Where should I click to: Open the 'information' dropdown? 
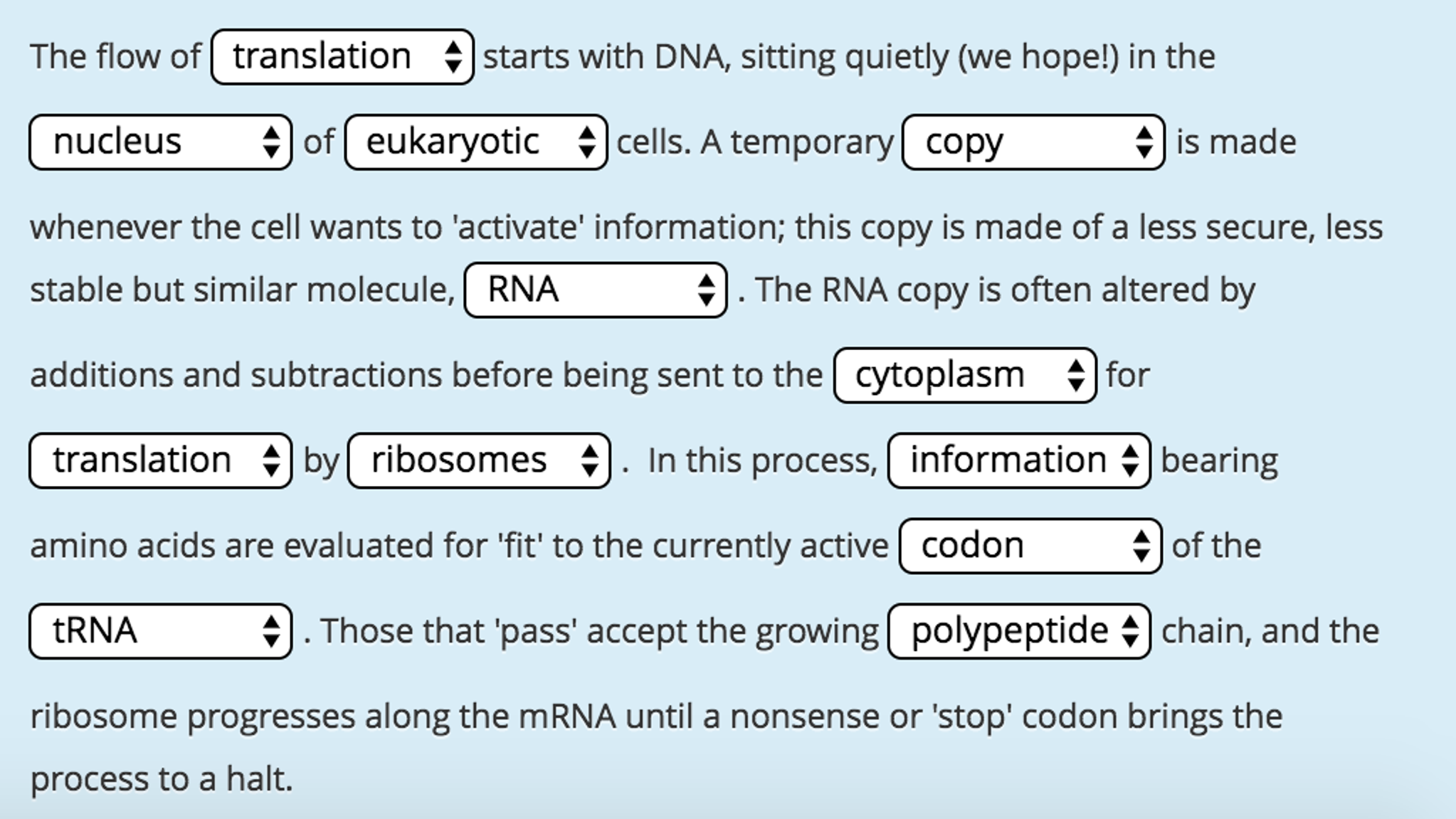pos(1019,460)
